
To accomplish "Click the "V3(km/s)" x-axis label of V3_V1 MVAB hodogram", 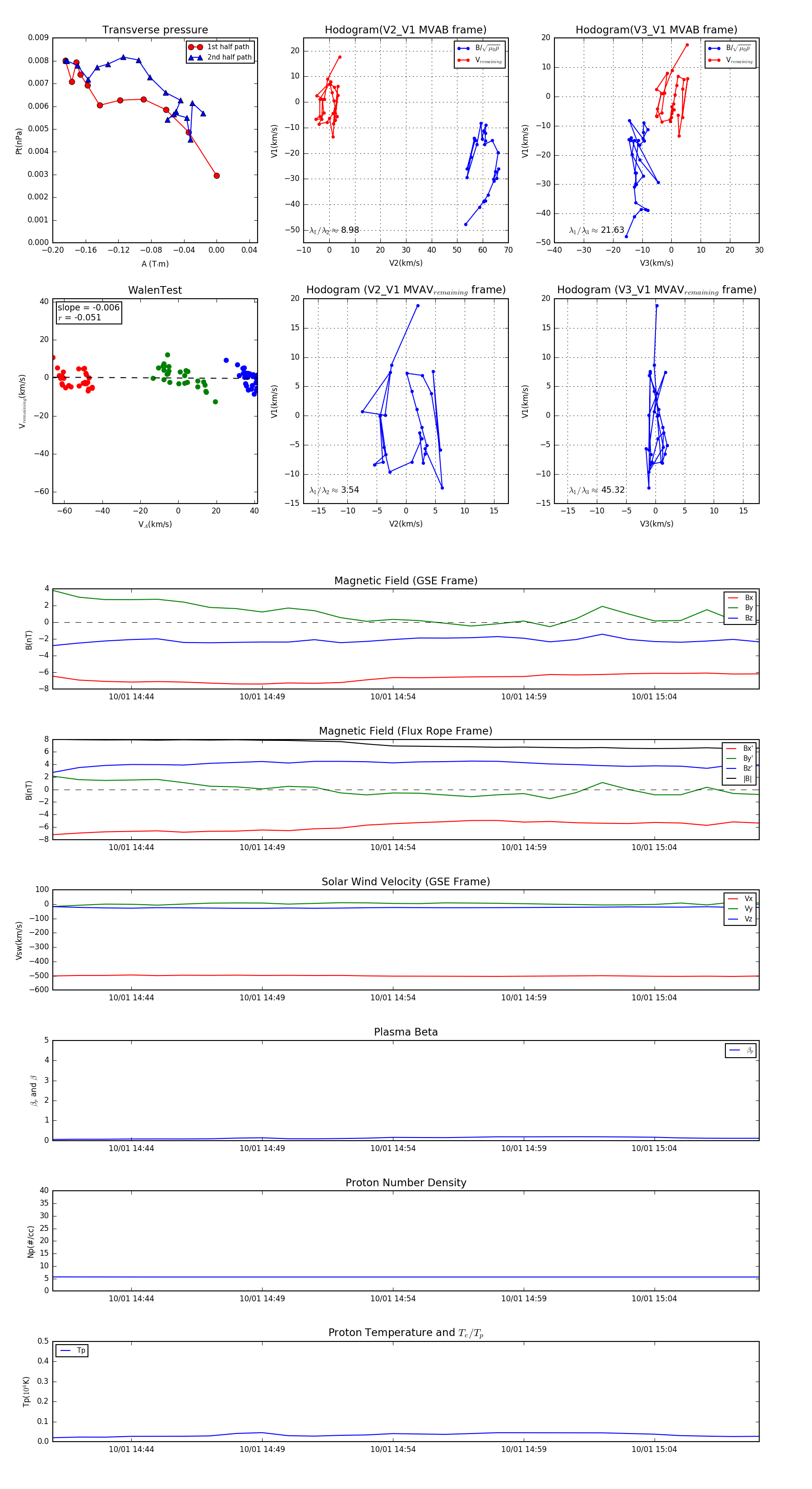I will point(656,264).
